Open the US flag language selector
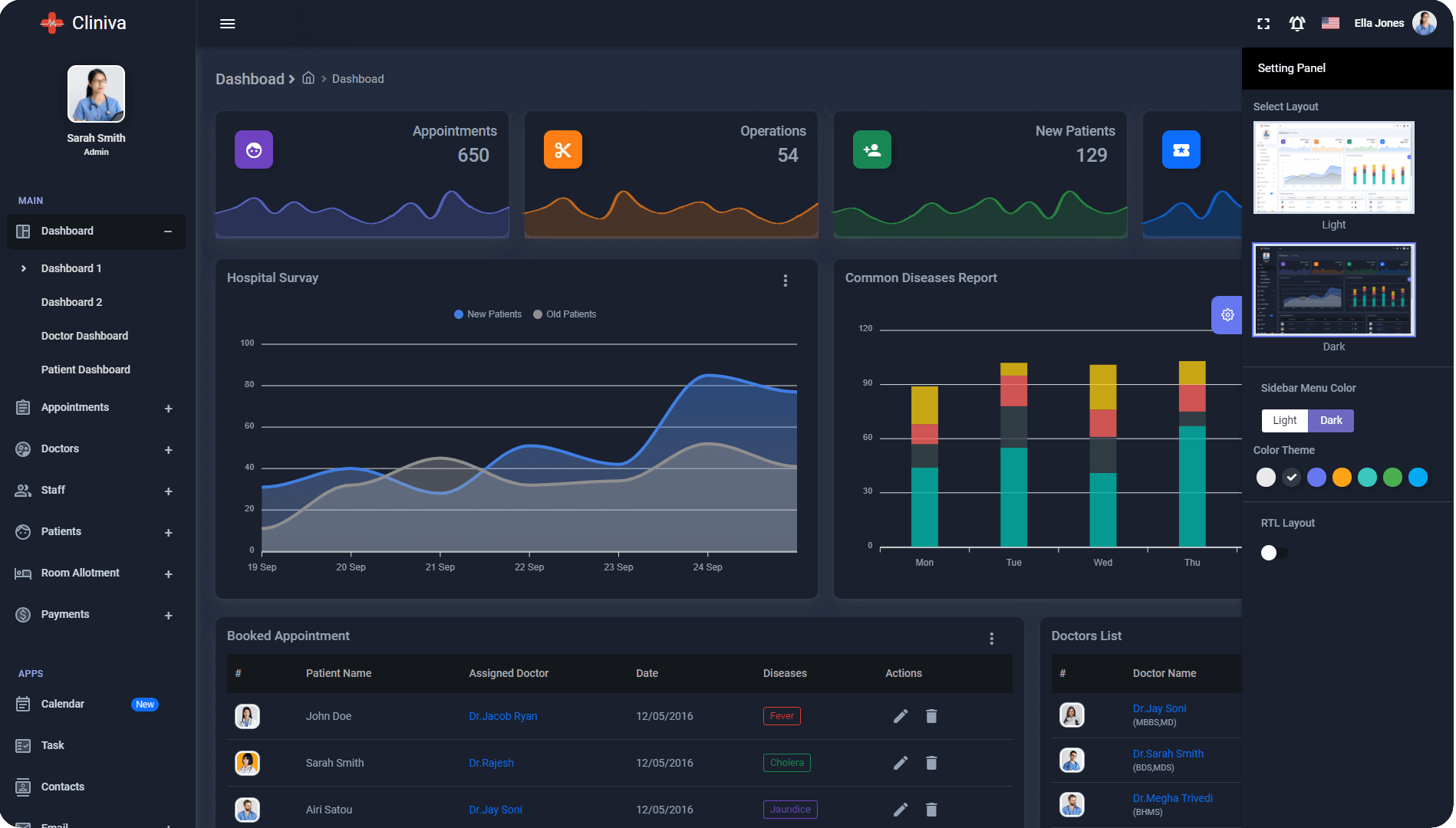The image size is (1456, 828). point(1330,23)
